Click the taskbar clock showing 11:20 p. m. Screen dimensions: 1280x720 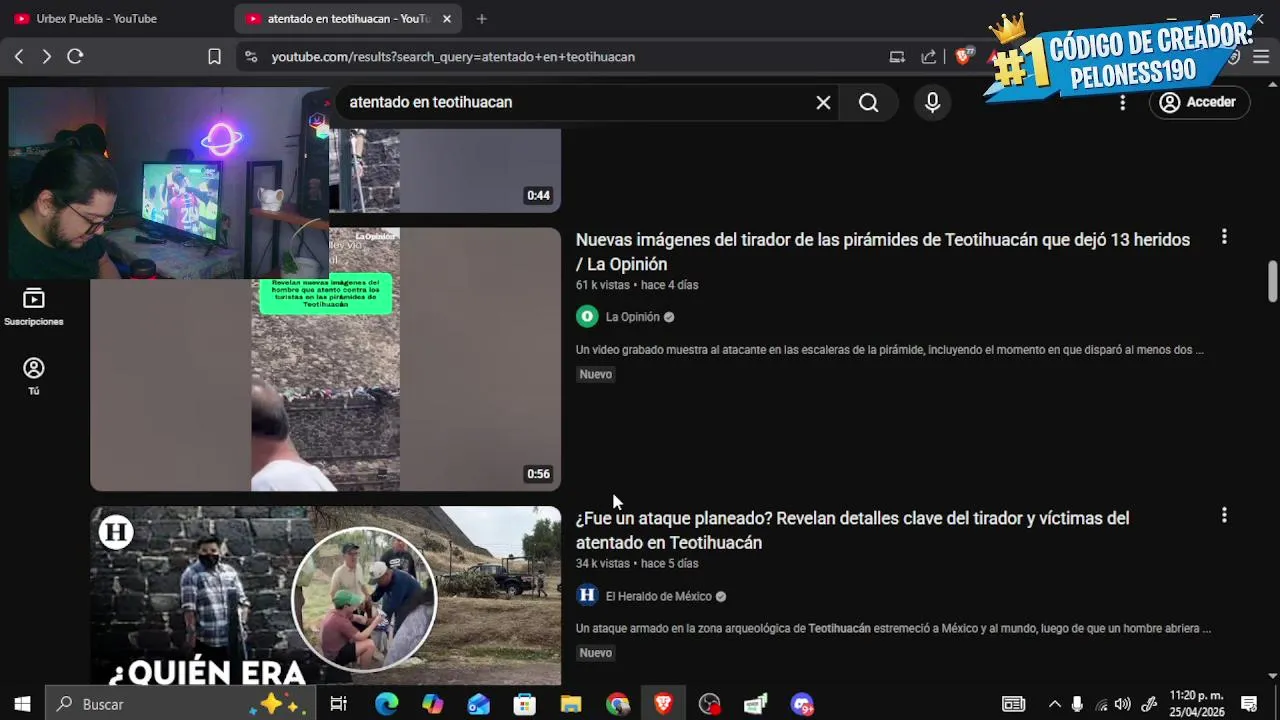(1196, 704)
